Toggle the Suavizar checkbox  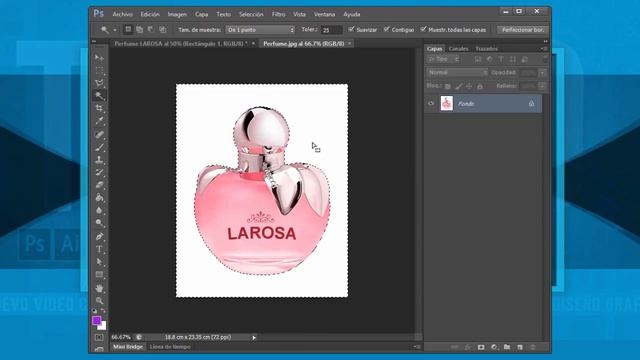pos(351,29)
